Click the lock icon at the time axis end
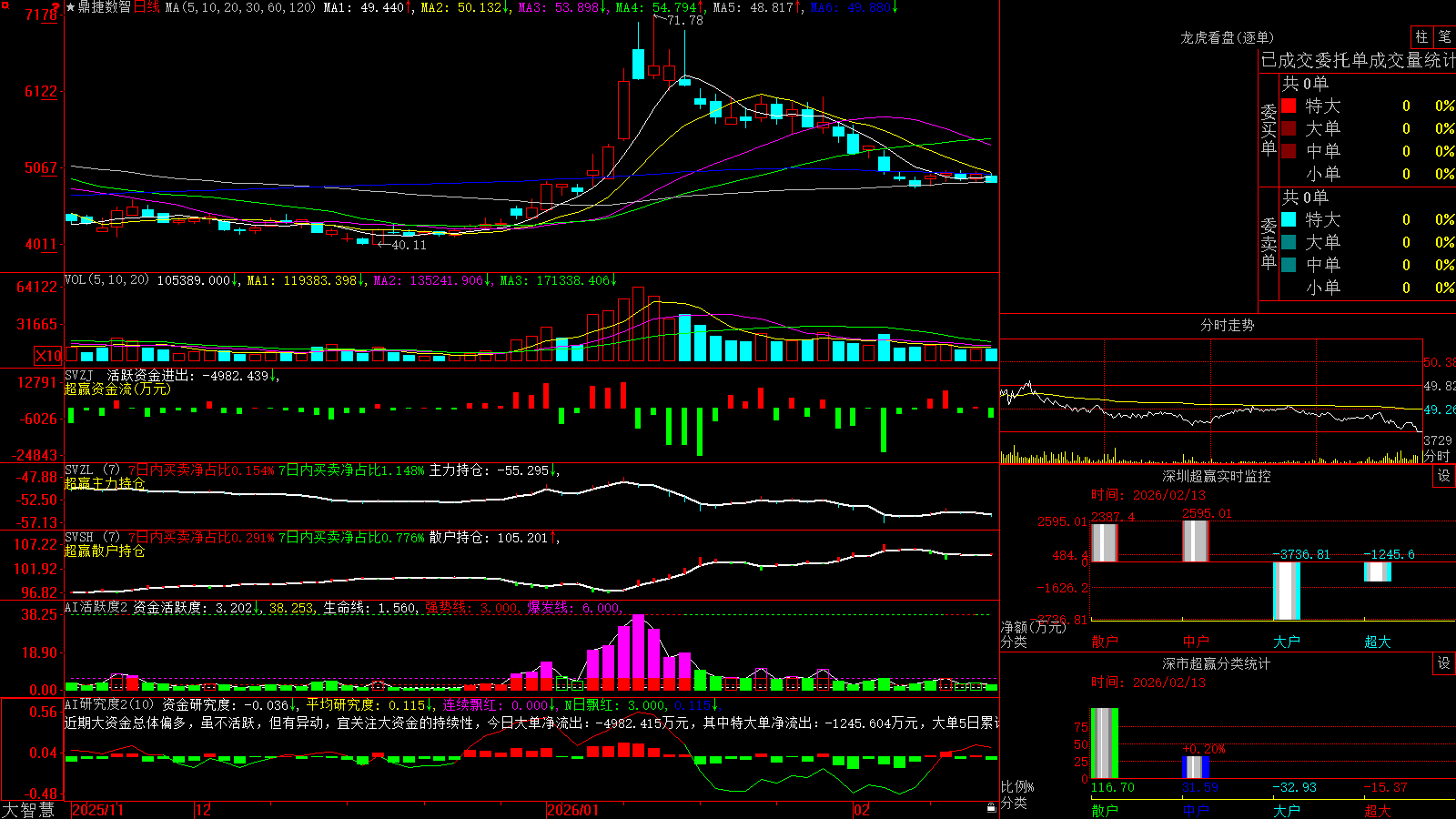 click(x=991, y=808)
